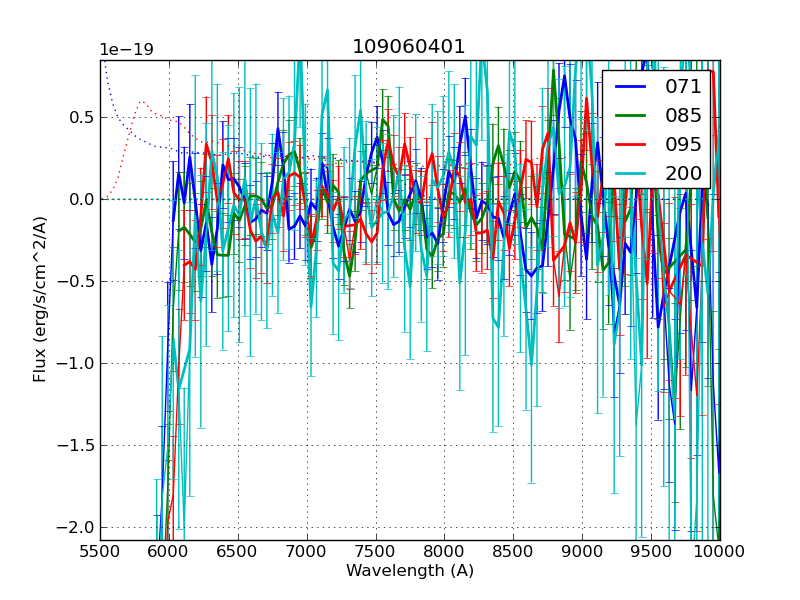Click the −2.0 y-axis tick label
This screenshot has height=600, width=800.
click(75, 527)
